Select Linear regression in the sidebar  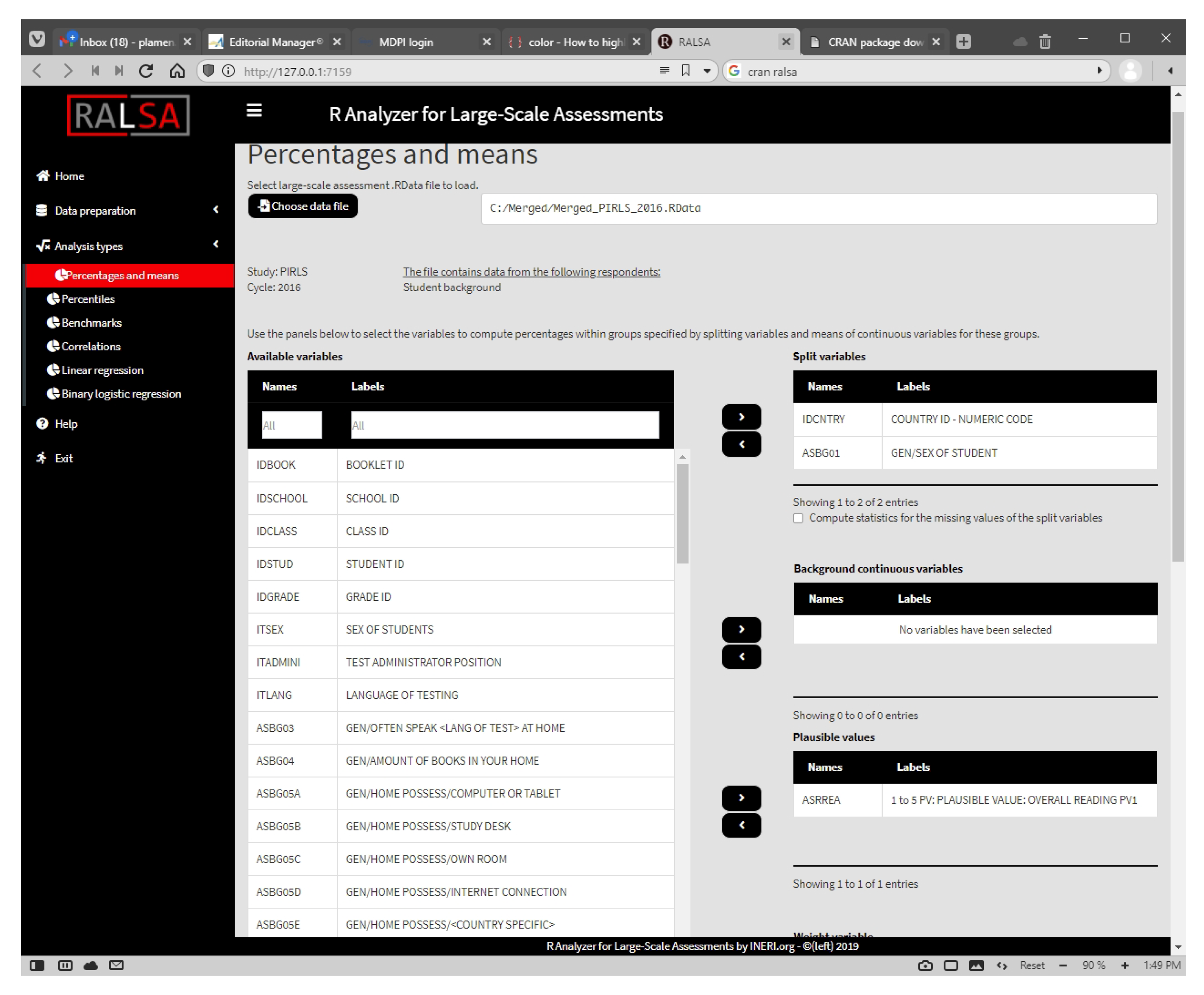(x=102, y=370)
